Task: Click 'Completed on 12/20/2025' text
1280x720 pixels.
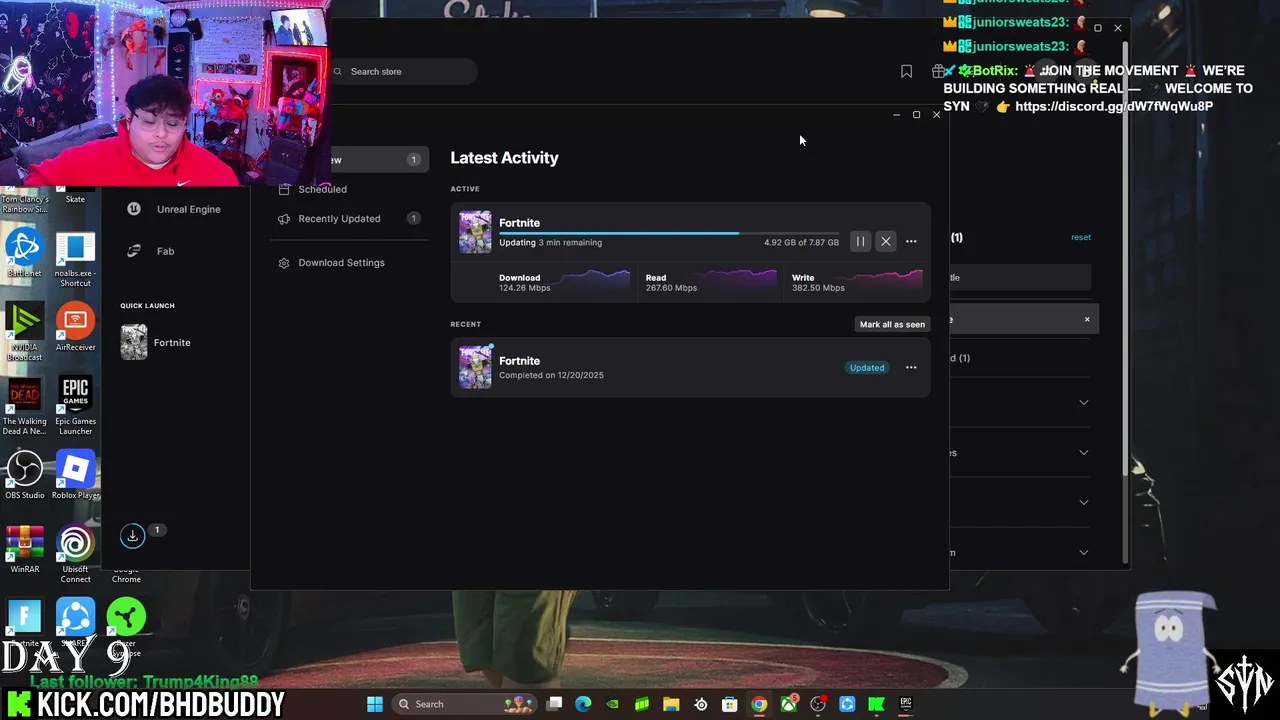Action: [x=551, y=375]
